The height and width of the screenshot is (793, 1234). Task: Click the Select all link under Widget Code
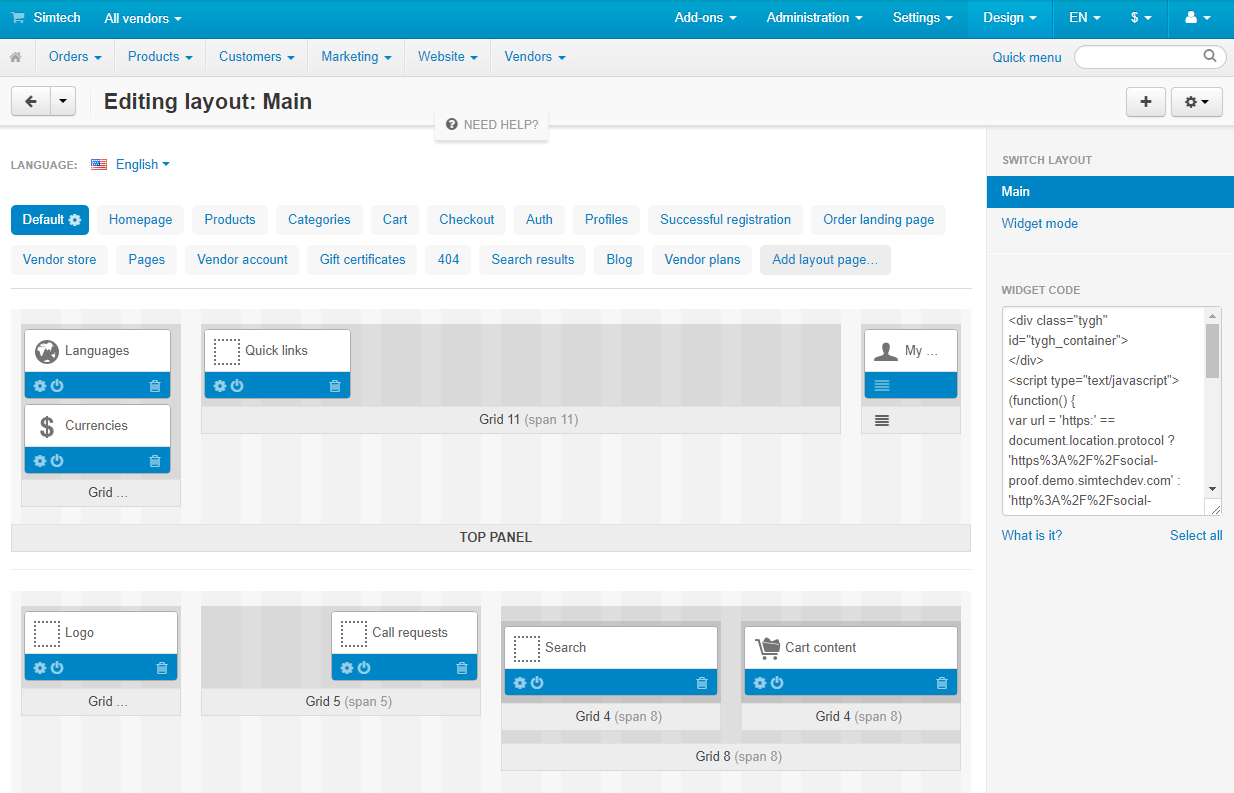[x=1195, y=535]
